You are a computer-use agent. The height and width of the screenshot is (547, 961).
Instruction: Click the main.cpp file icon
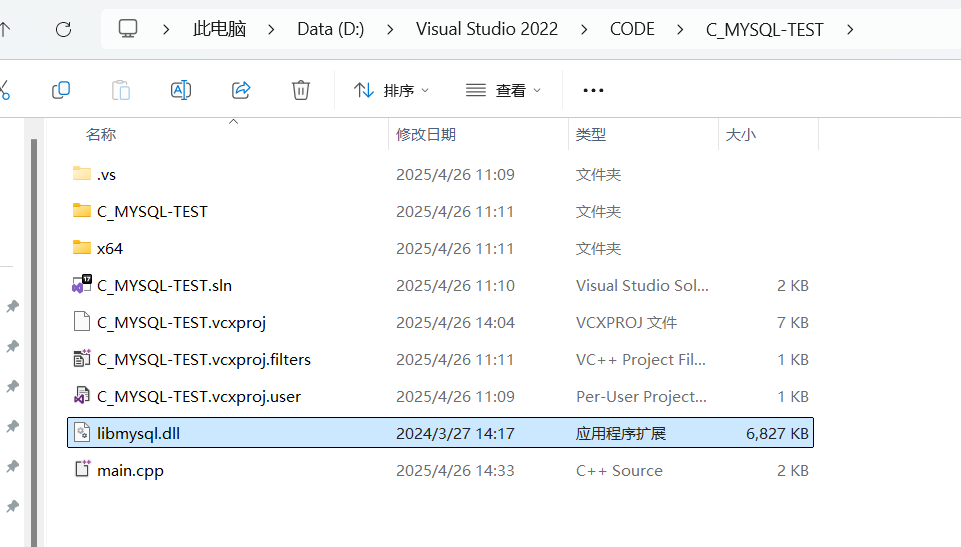pos(82,470)
